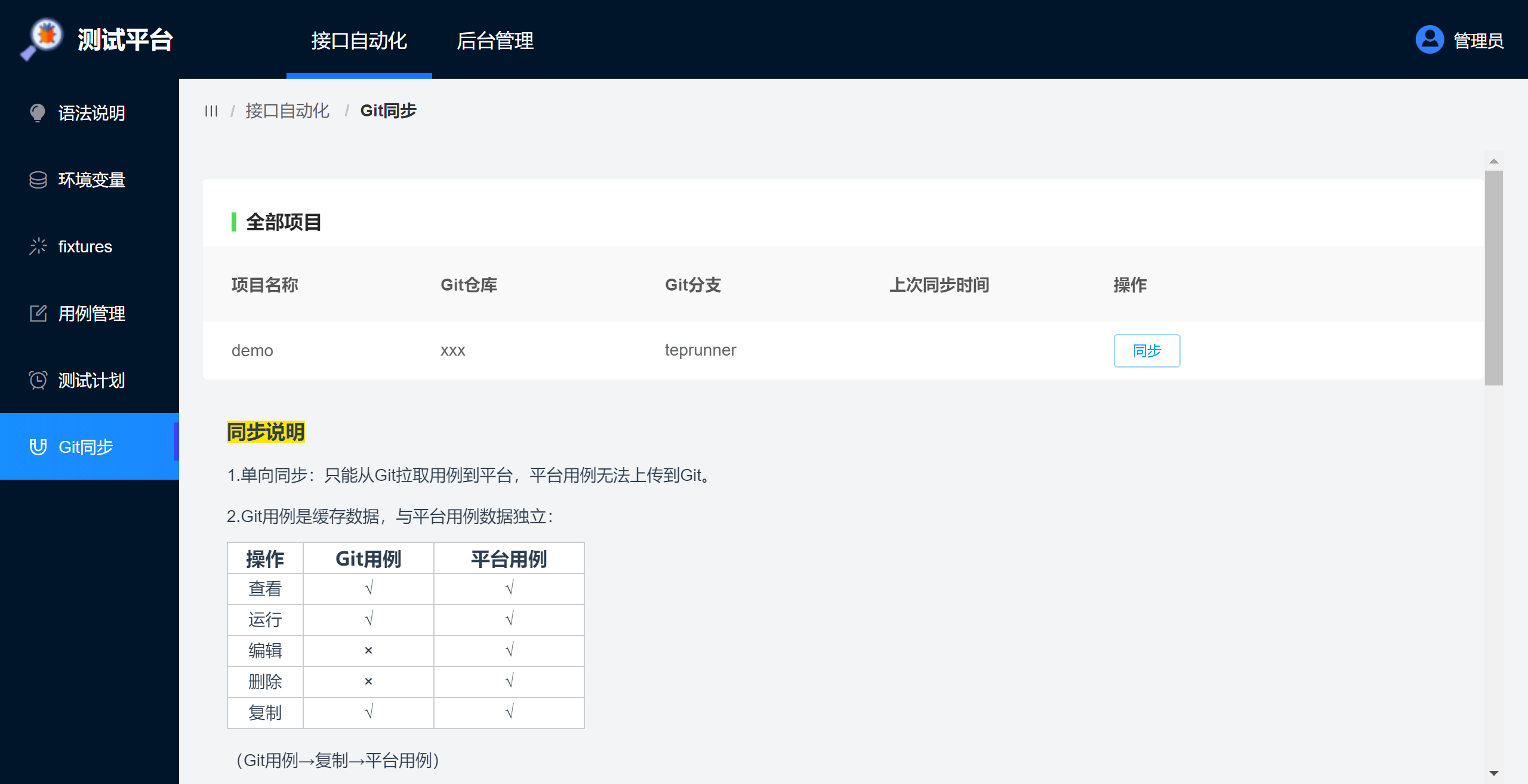The image size is (1528, 784).
Task: Click the 项目名称 column header
Action: click(264, 285)
